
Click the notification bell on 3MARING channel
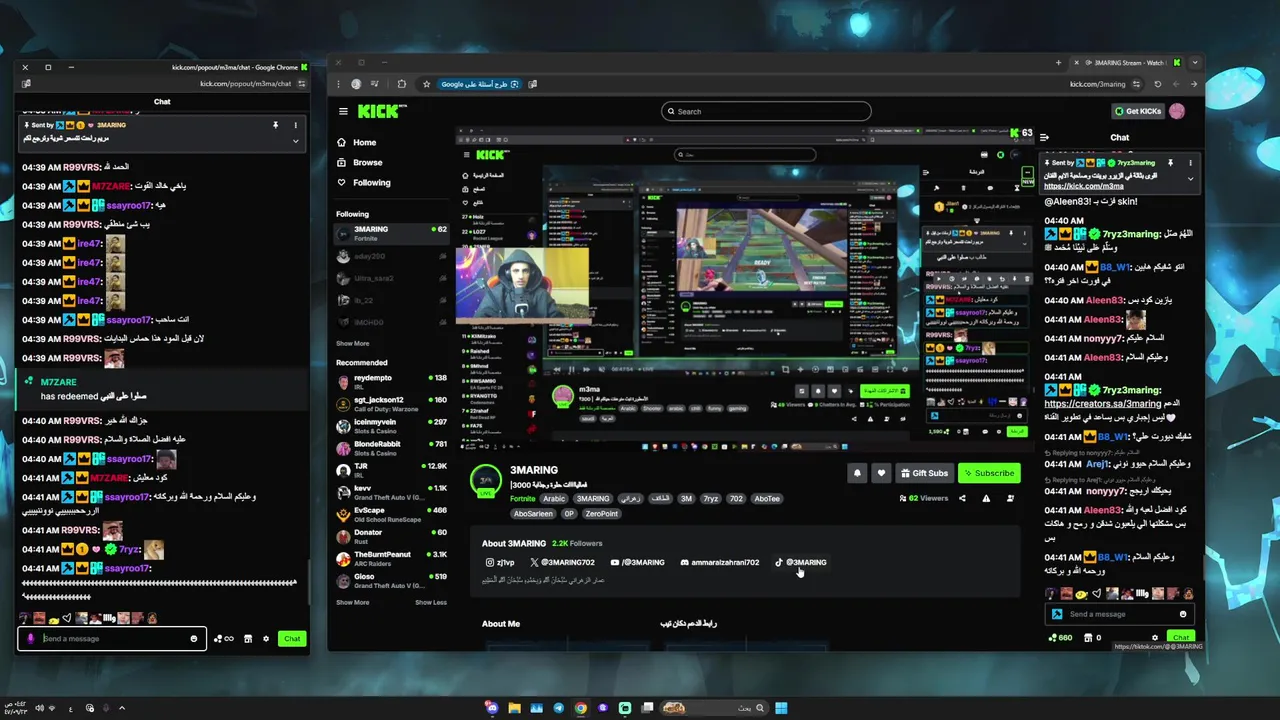857,473
